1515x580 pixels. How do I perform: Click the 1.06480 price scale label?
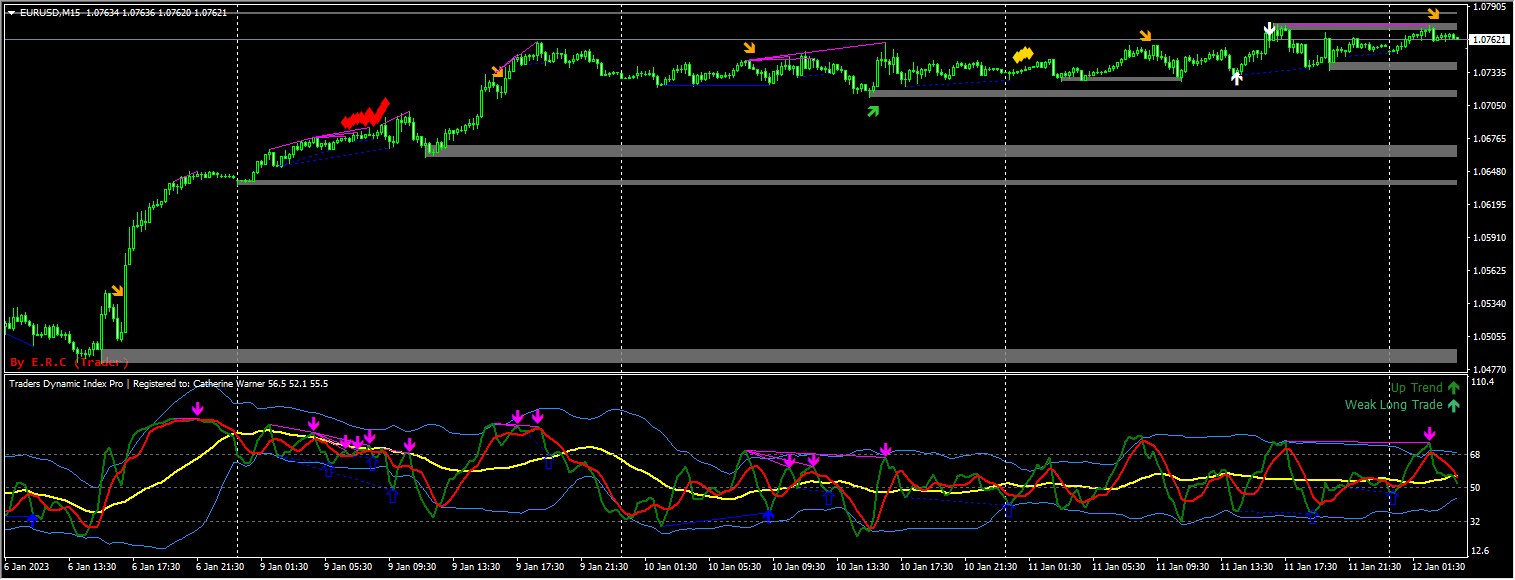tap(1489, 172)
